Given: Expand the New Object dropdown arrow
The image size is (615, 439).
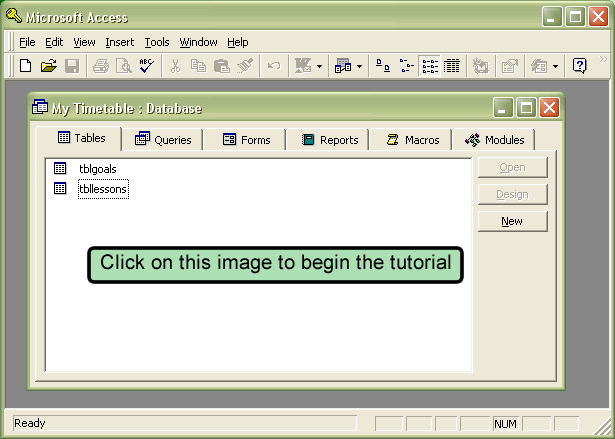Looking at the screenshot, I should coord(555,66).
